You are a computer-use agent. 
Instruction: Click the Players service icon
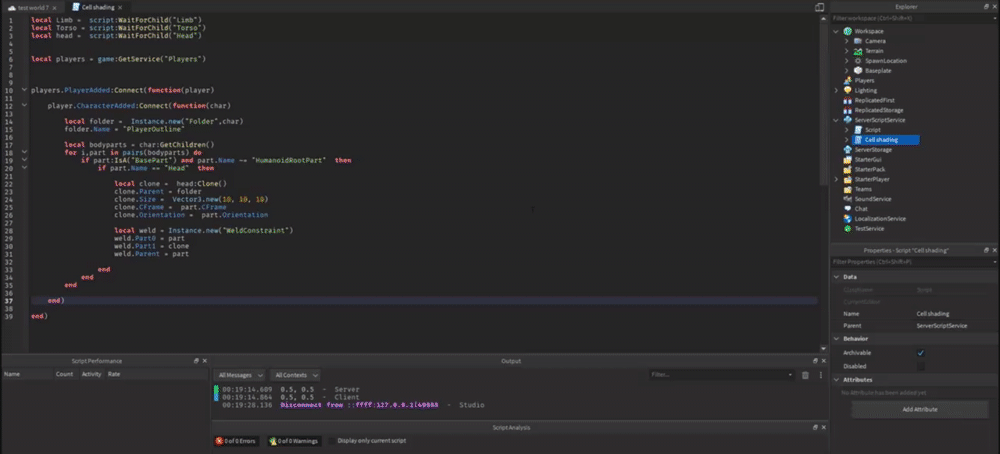tap(848, 80)
